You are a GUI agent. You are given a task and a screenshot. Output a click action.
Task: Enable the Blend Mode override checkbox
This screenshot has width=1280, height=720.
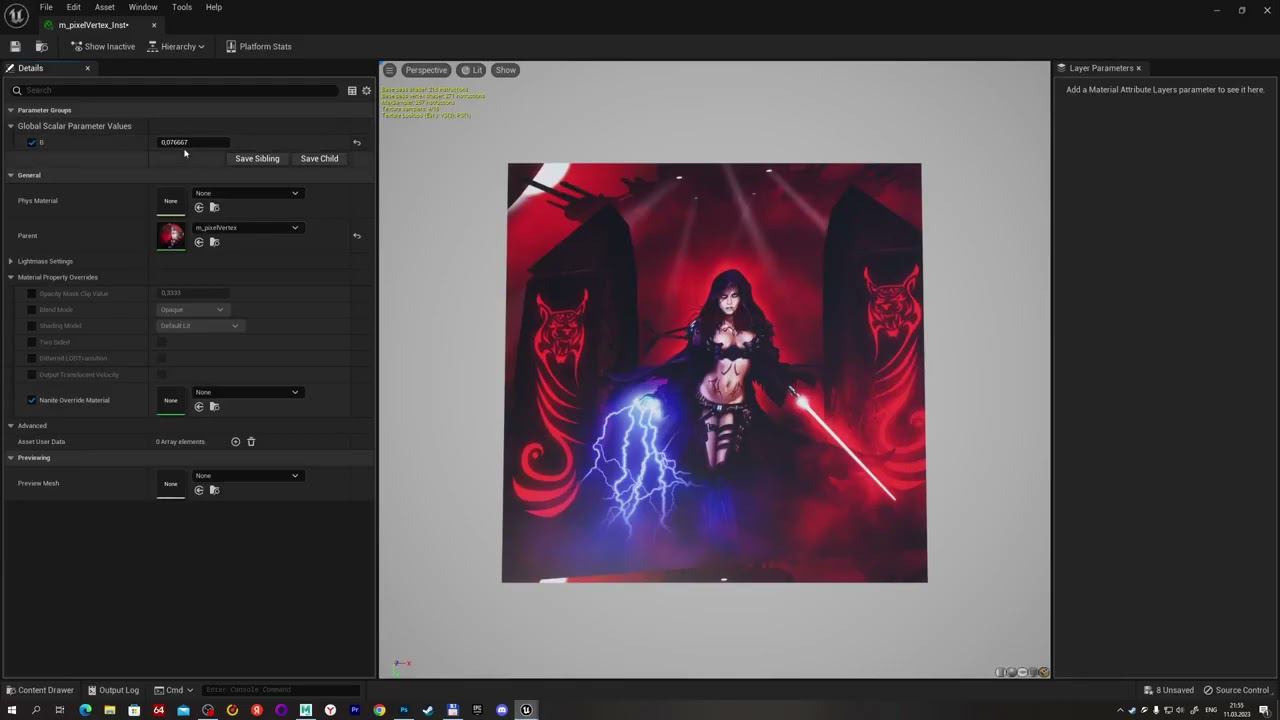[x=32, y=310]
